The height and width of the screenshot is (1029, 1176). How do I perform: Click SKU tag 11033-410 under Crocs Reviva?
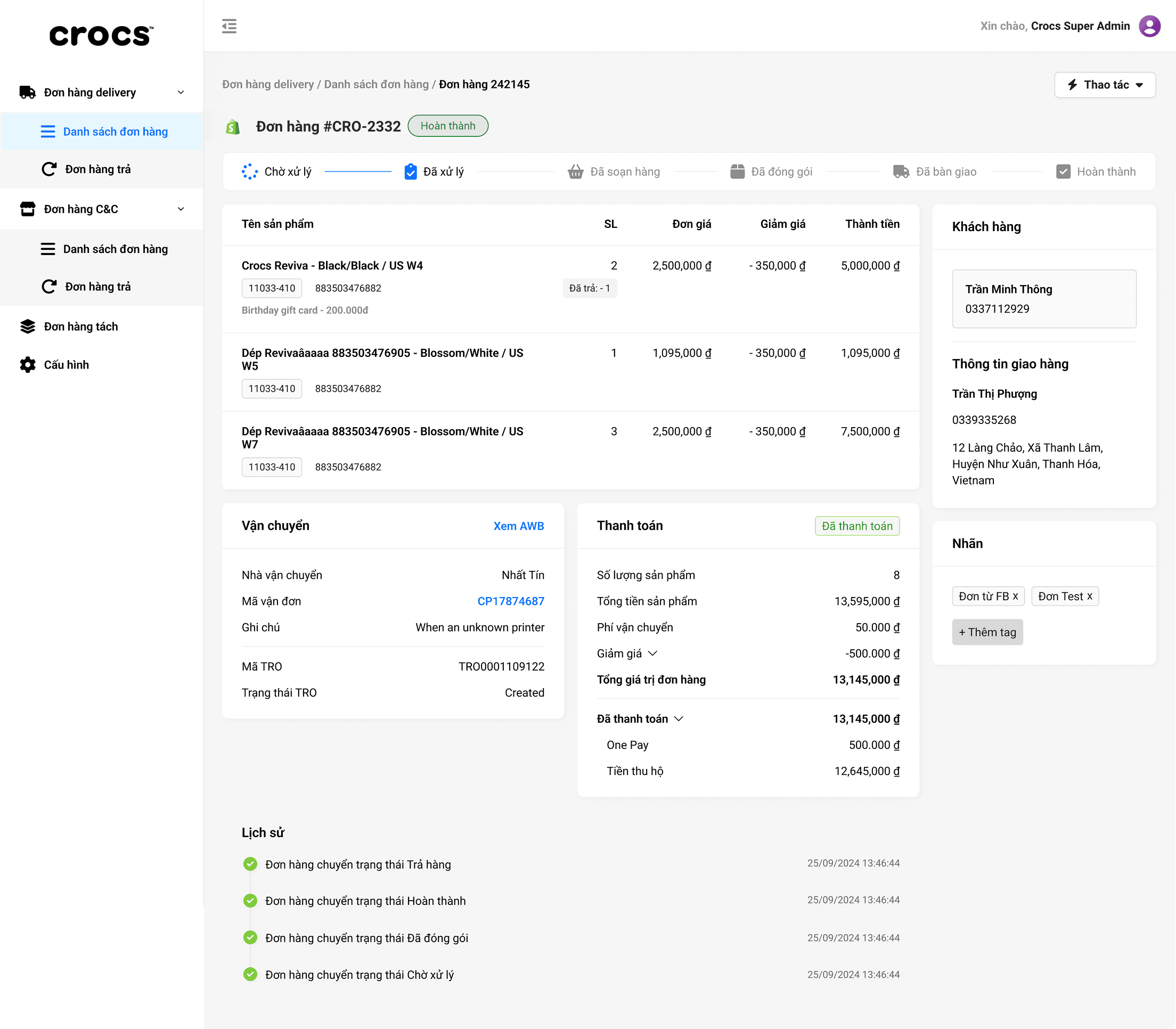(272, 288)
